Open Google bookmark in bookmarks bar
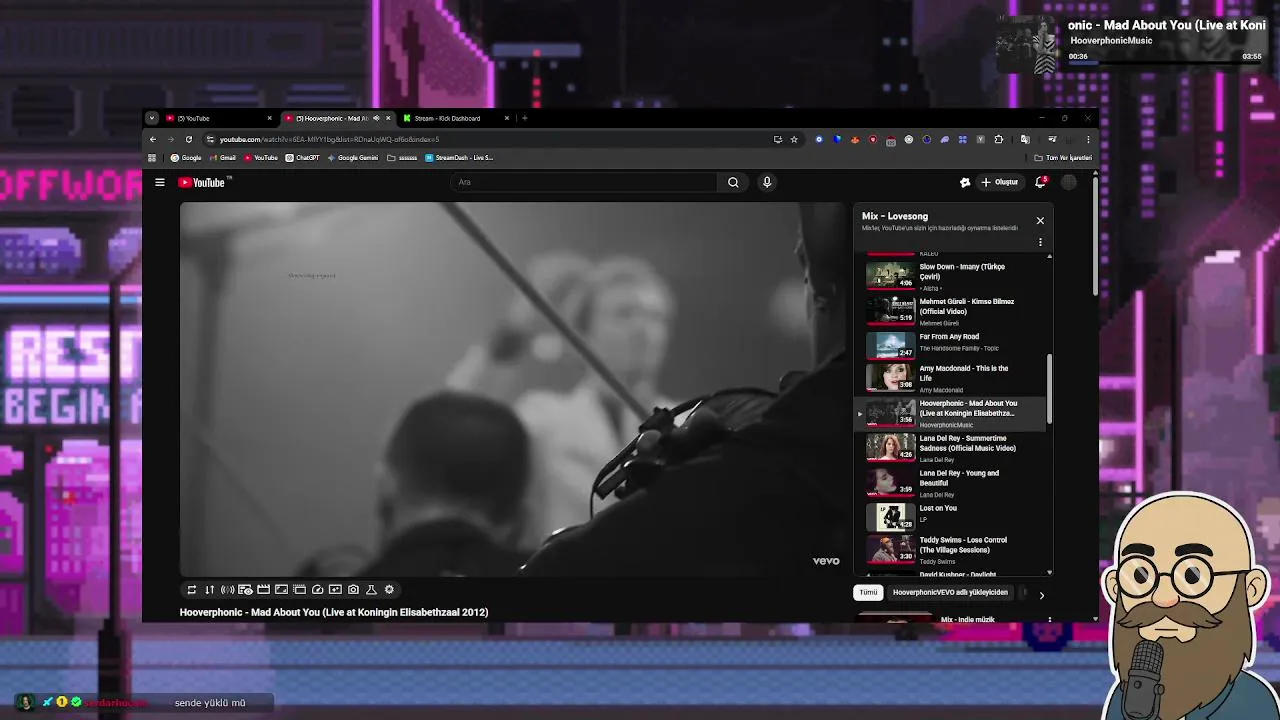Viewport: 1280px width, 720px height. coord(186,157)
